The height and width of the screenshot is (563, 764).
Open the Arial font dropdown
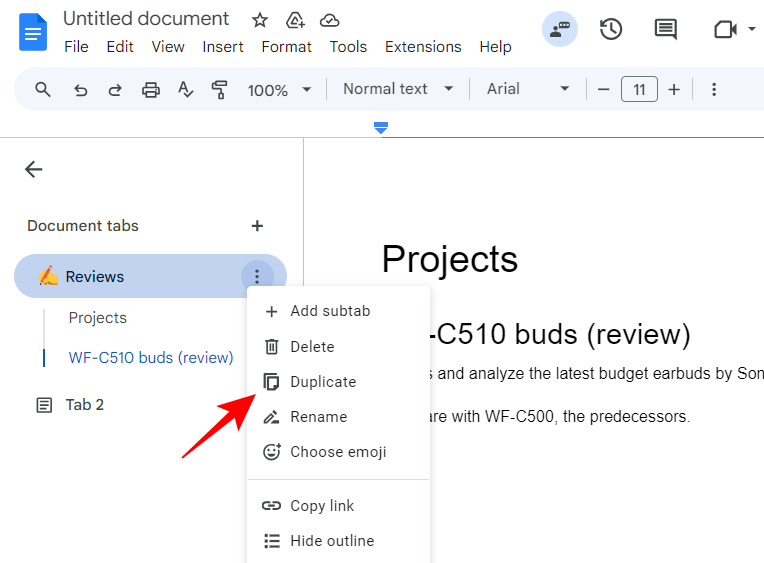click(x=527, y=89)
